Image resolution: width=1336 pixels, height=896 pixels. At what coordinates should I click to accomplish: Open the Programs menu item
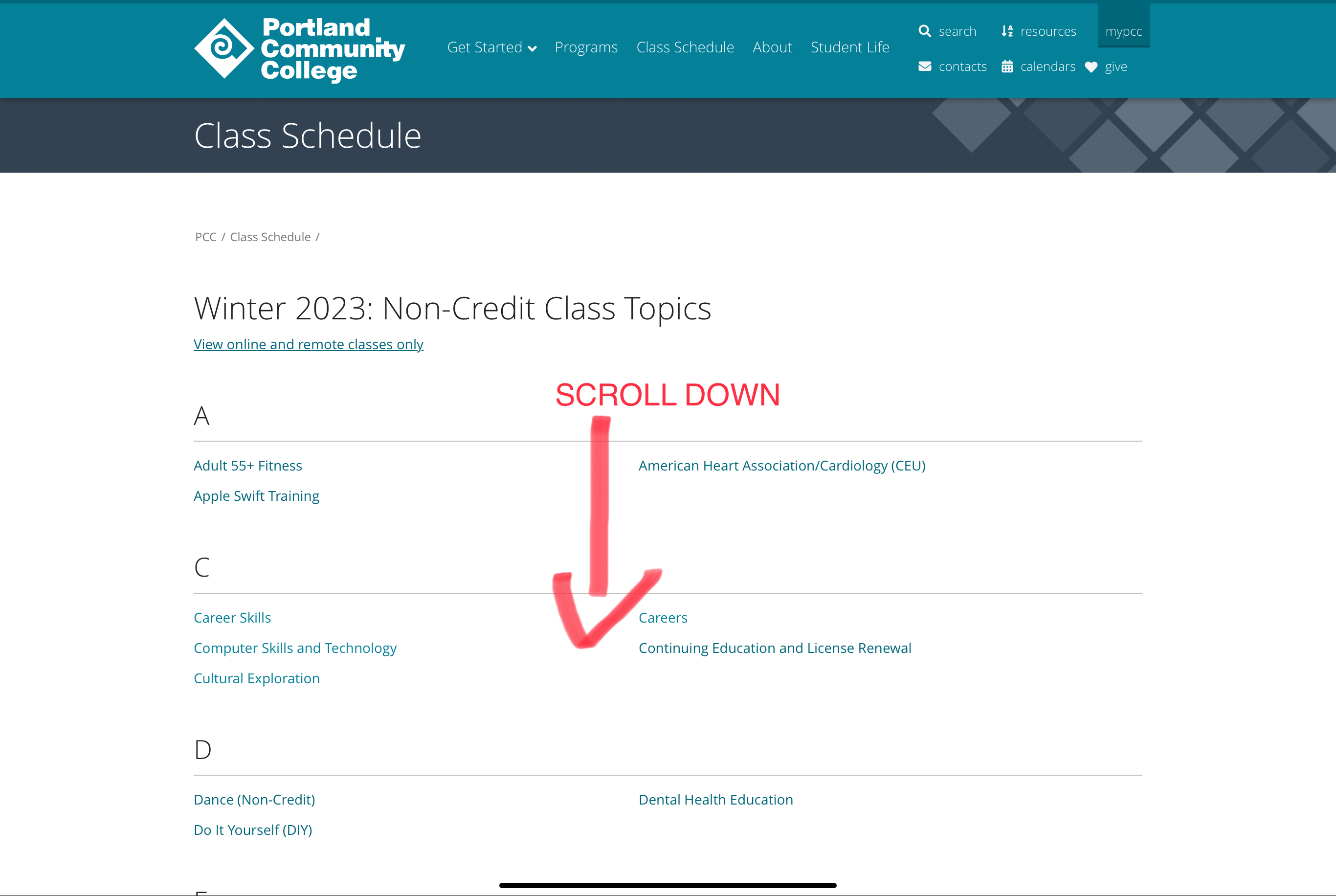click(x=586, y=47)
